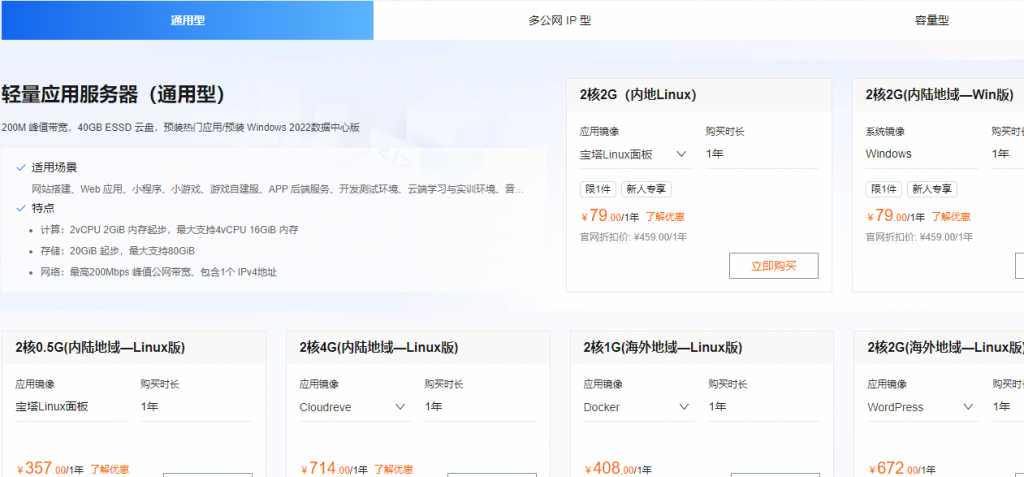The height and width of the screenshot is (477, 1024).
Task: Switch to the 通用型 tab
Action: [x=187, y=20]
